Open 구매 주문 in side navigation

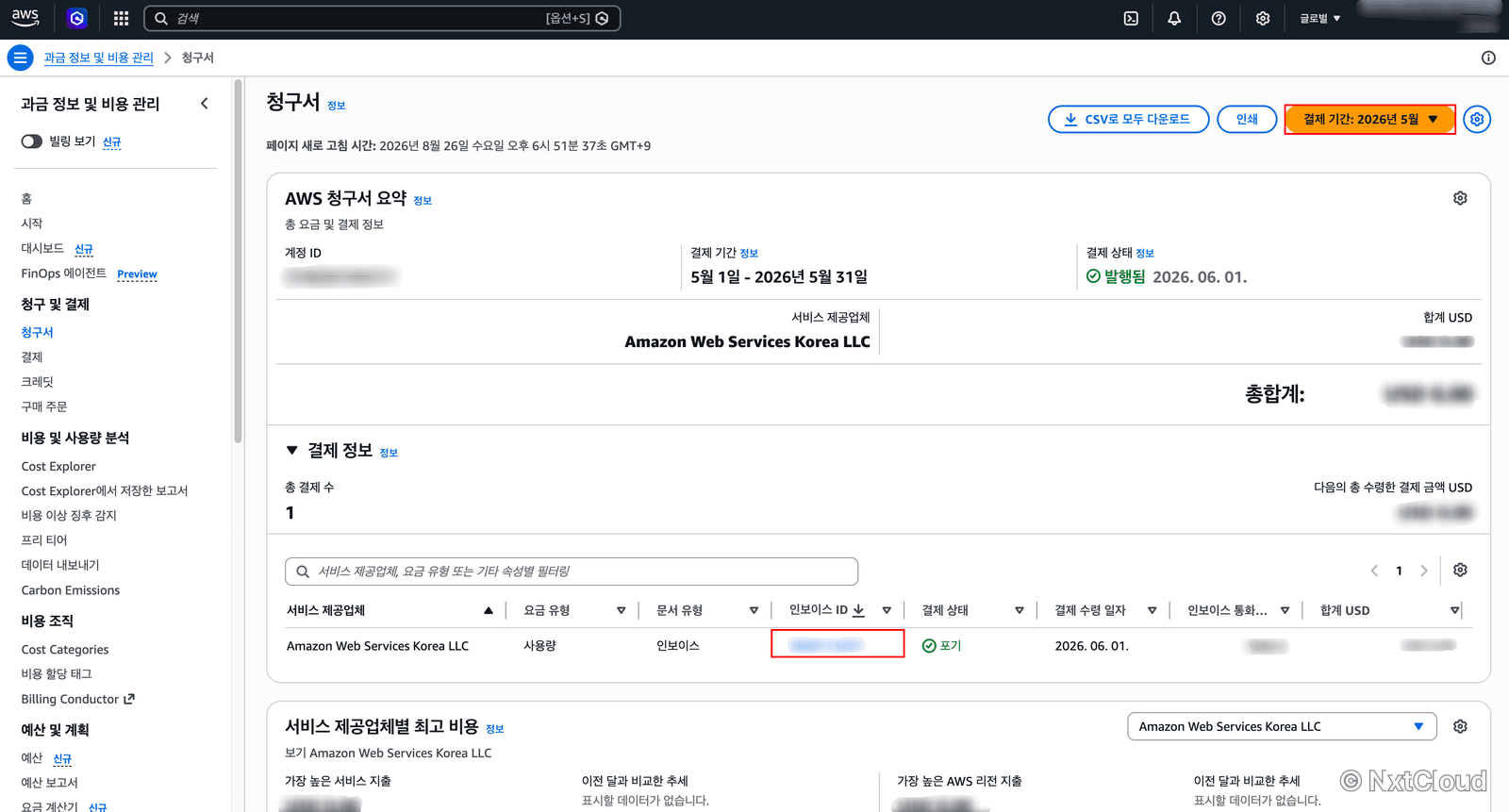44,406
